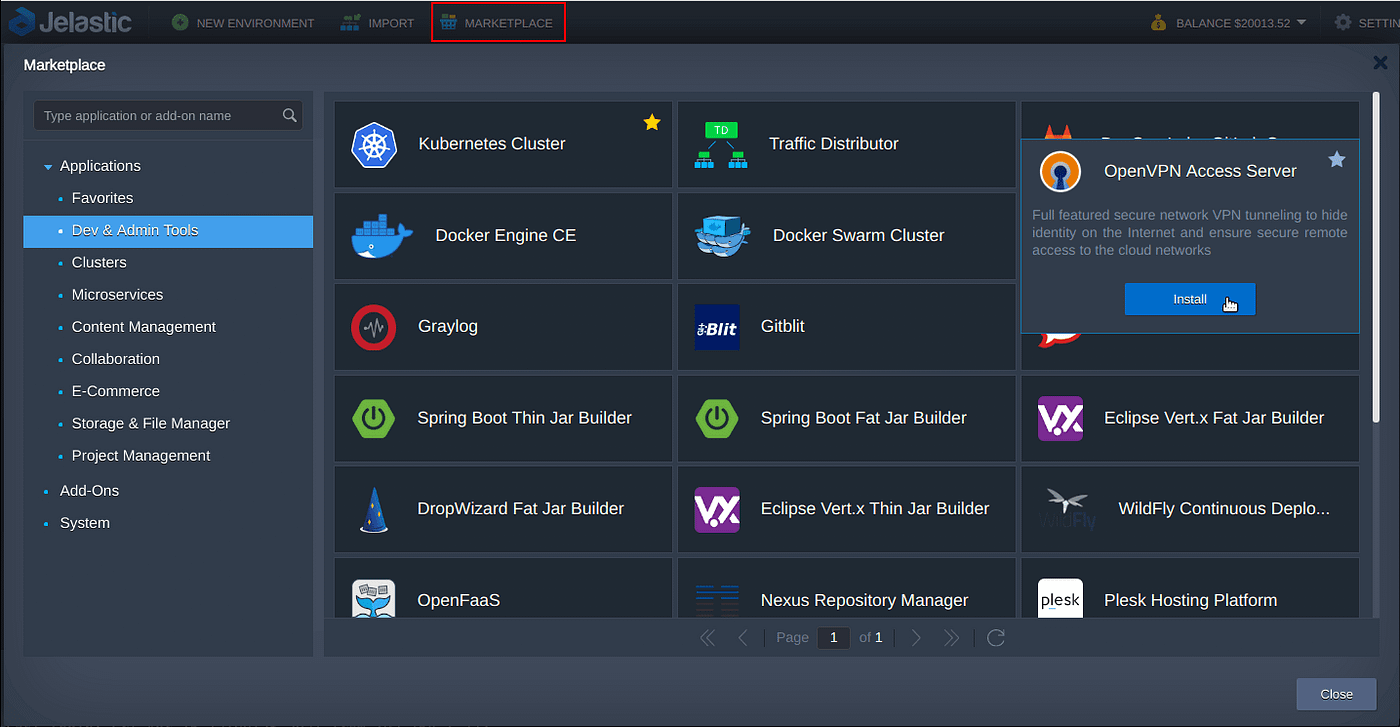
Task: Click Spring Boot Thin Jar Builder icon
Action: (x=374, y=418)
